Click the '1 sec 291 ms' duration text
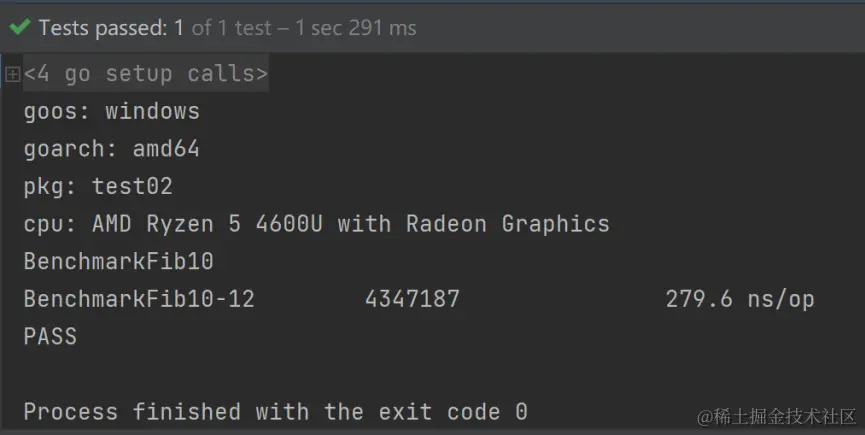 tap(355, 27)
